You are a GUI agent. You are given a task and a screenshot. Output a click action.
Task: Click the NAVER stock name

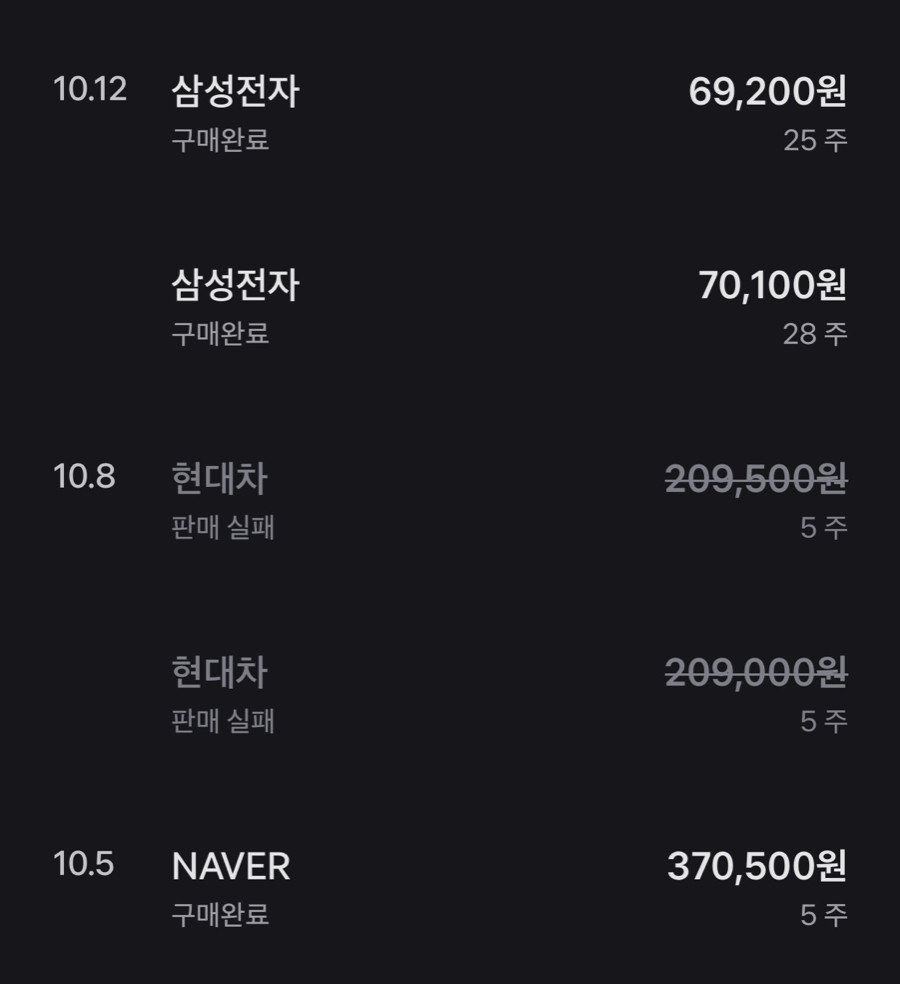point(231,867)
